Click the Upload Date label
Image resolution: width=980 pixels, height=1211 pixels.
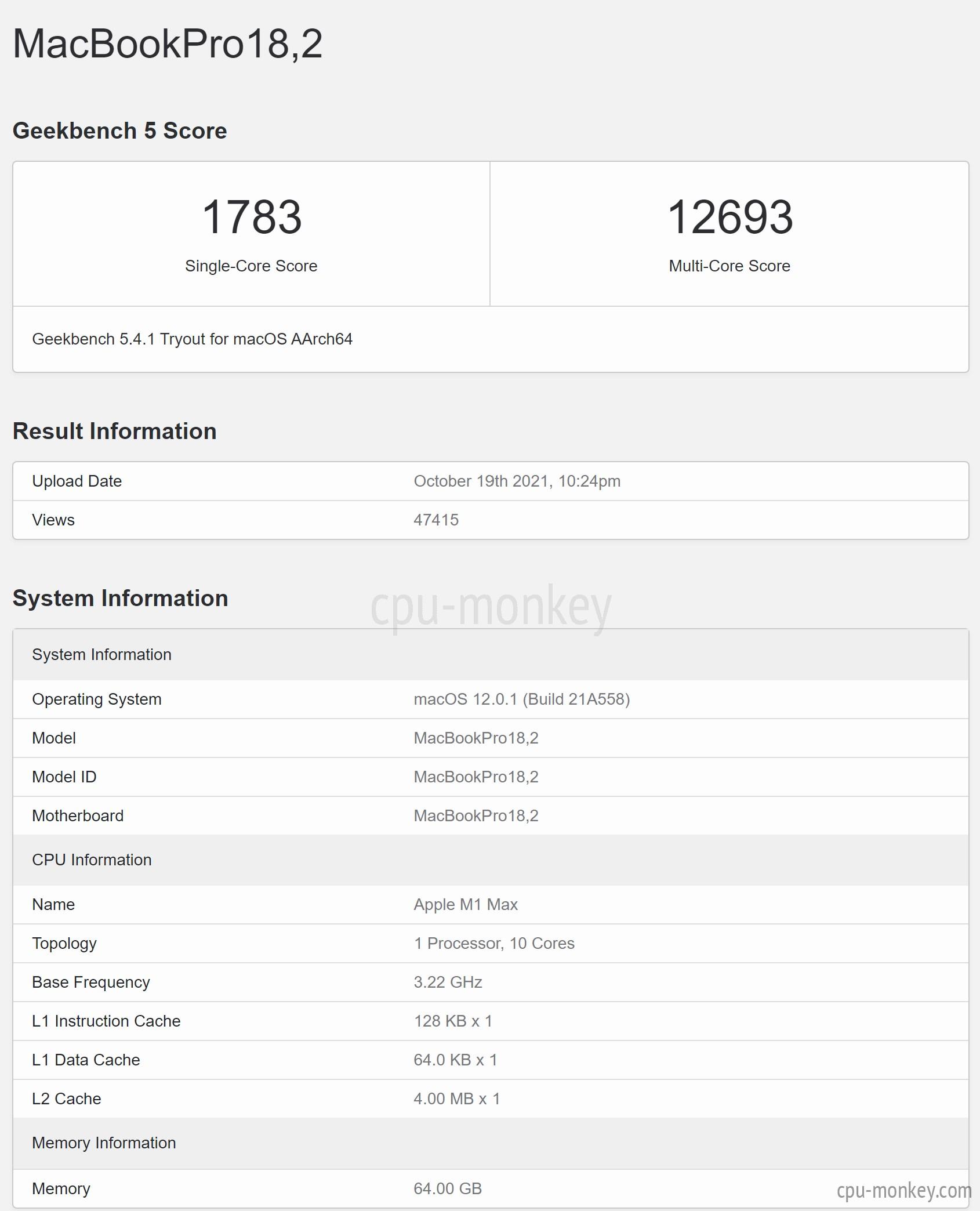coord(77,481)
